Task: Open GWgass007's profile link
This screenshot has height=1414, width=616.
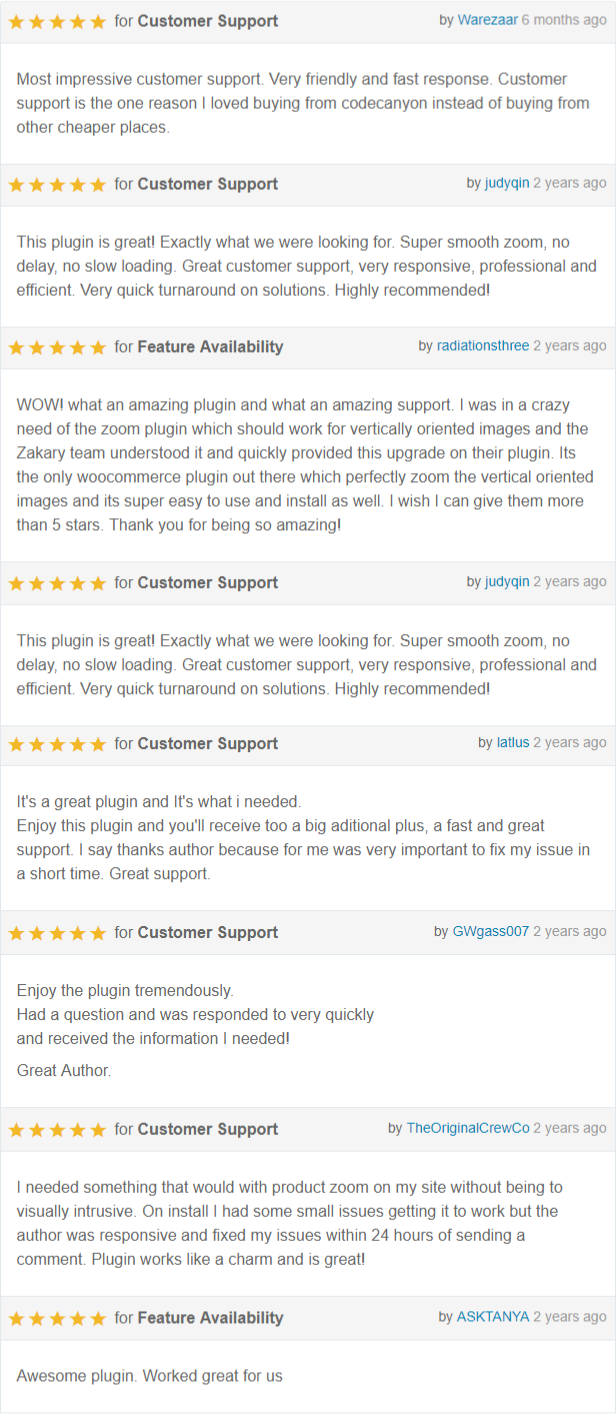Action: click(491, 931)
